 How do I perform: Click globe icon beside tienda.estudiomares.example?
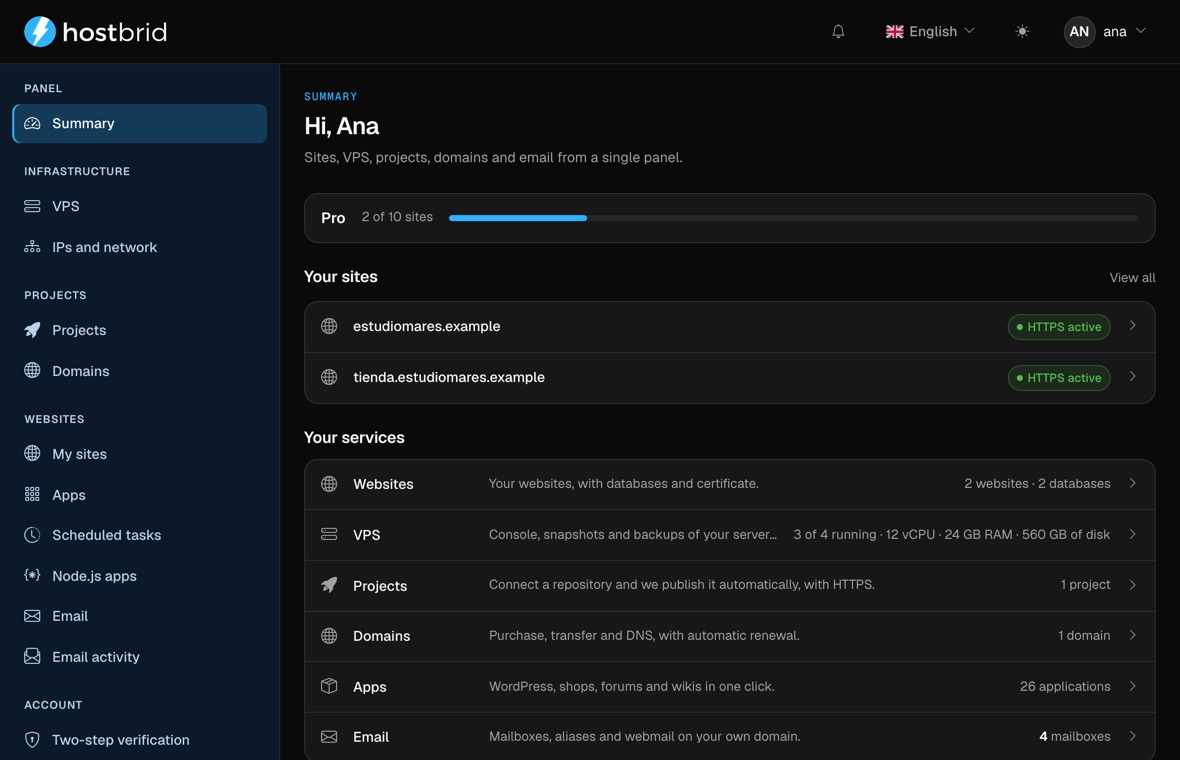pos(329,377)
